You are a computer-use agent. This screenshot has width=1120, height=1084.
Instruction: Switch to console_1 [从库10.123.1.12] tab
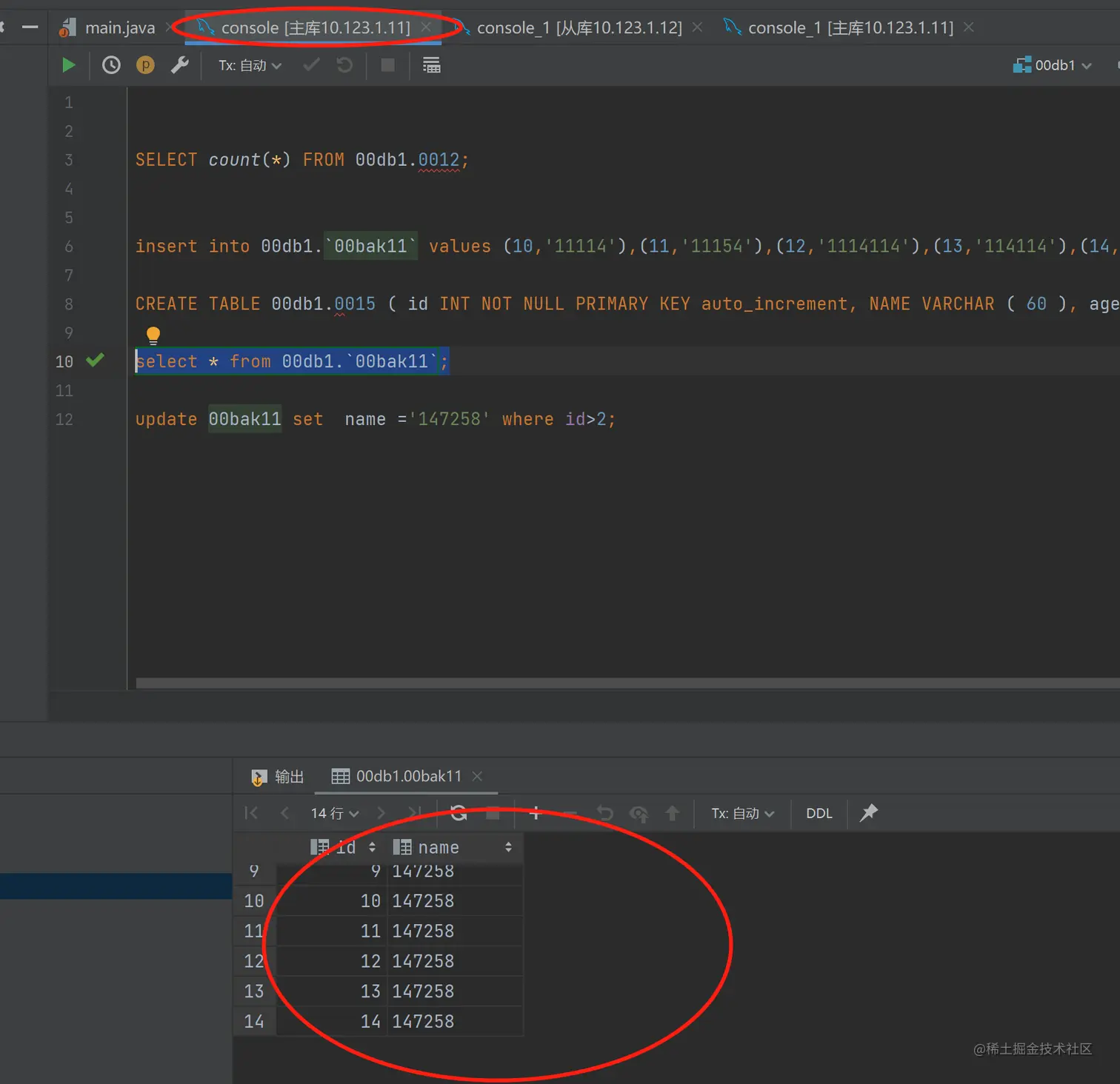579,27
